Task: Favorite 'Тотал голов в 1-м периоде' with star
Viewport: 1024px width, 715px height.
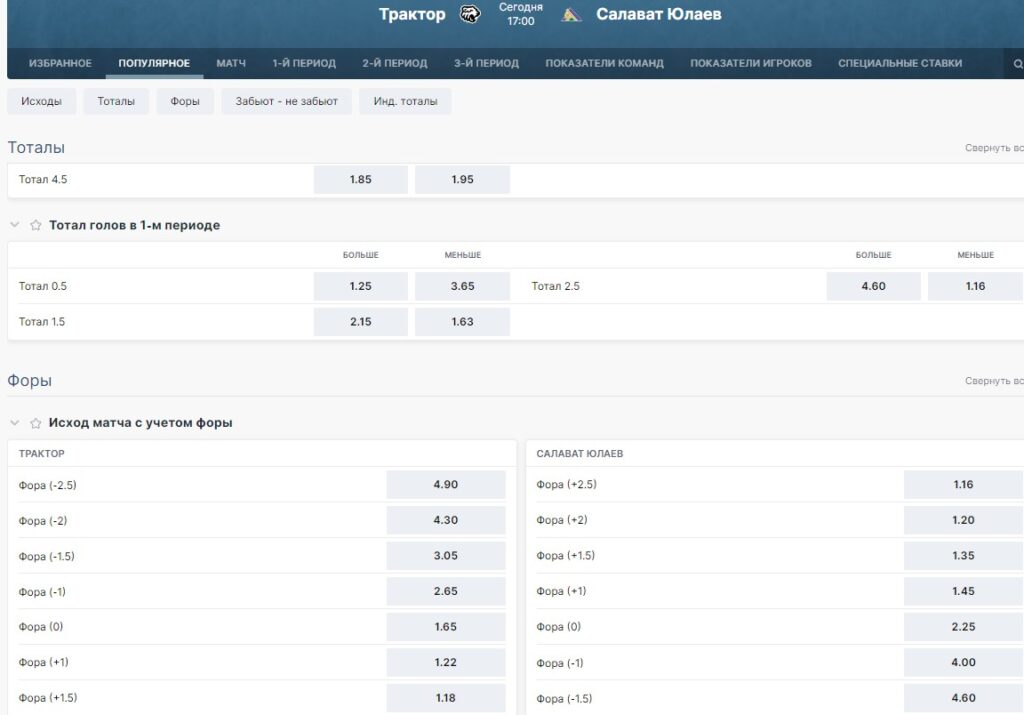Action: point(36,225)
